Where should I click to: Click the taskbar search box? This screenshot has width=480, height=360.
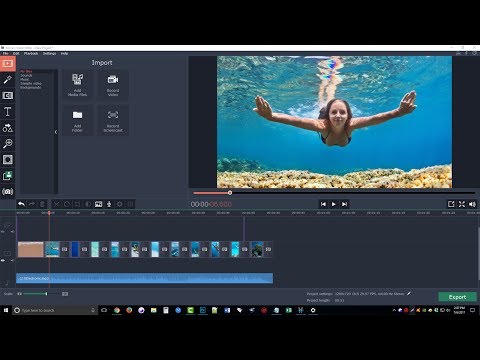[x=55, y=310]
